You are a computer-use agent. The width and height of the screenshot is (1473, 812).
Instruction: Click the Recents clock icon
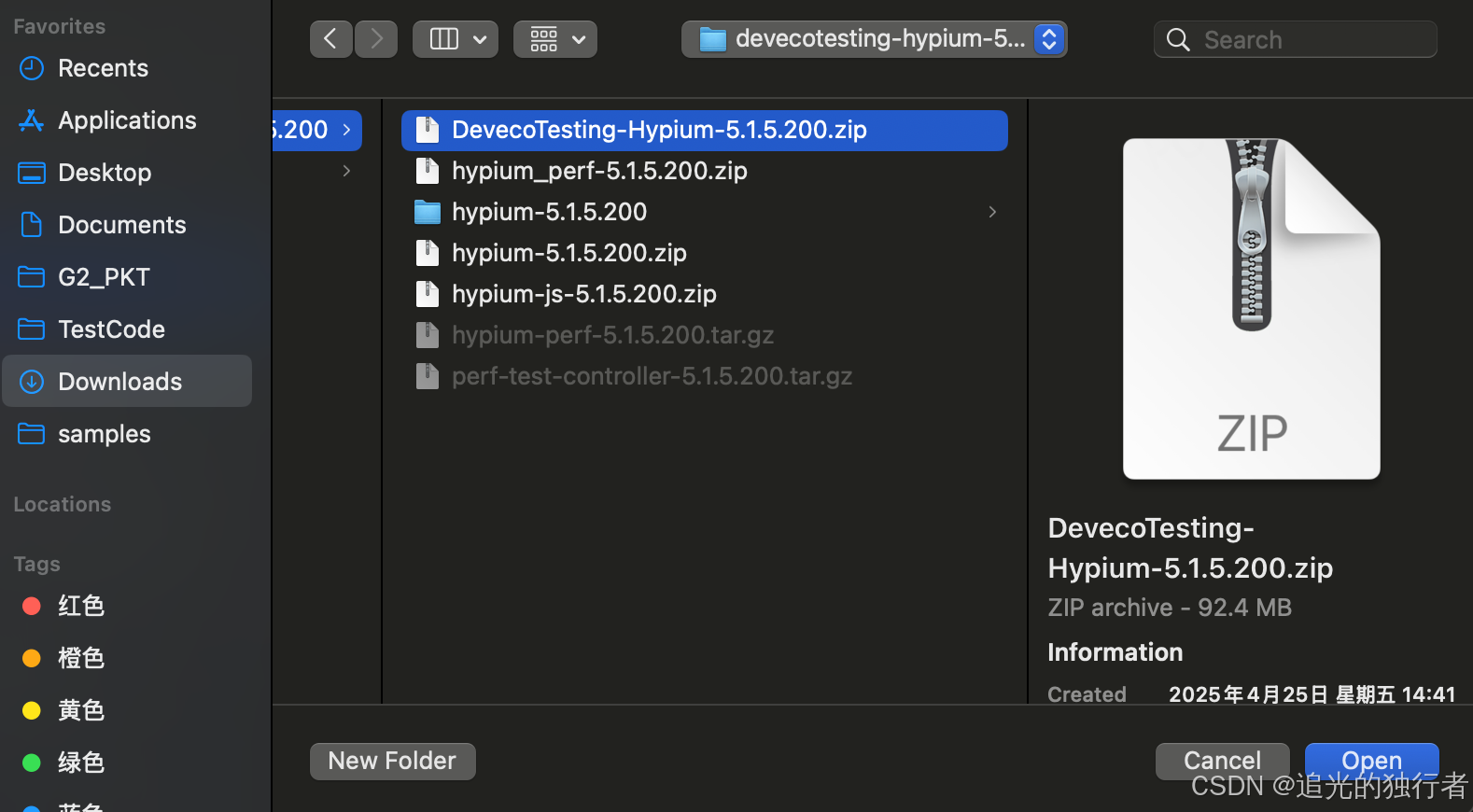[x=32, y=68]
